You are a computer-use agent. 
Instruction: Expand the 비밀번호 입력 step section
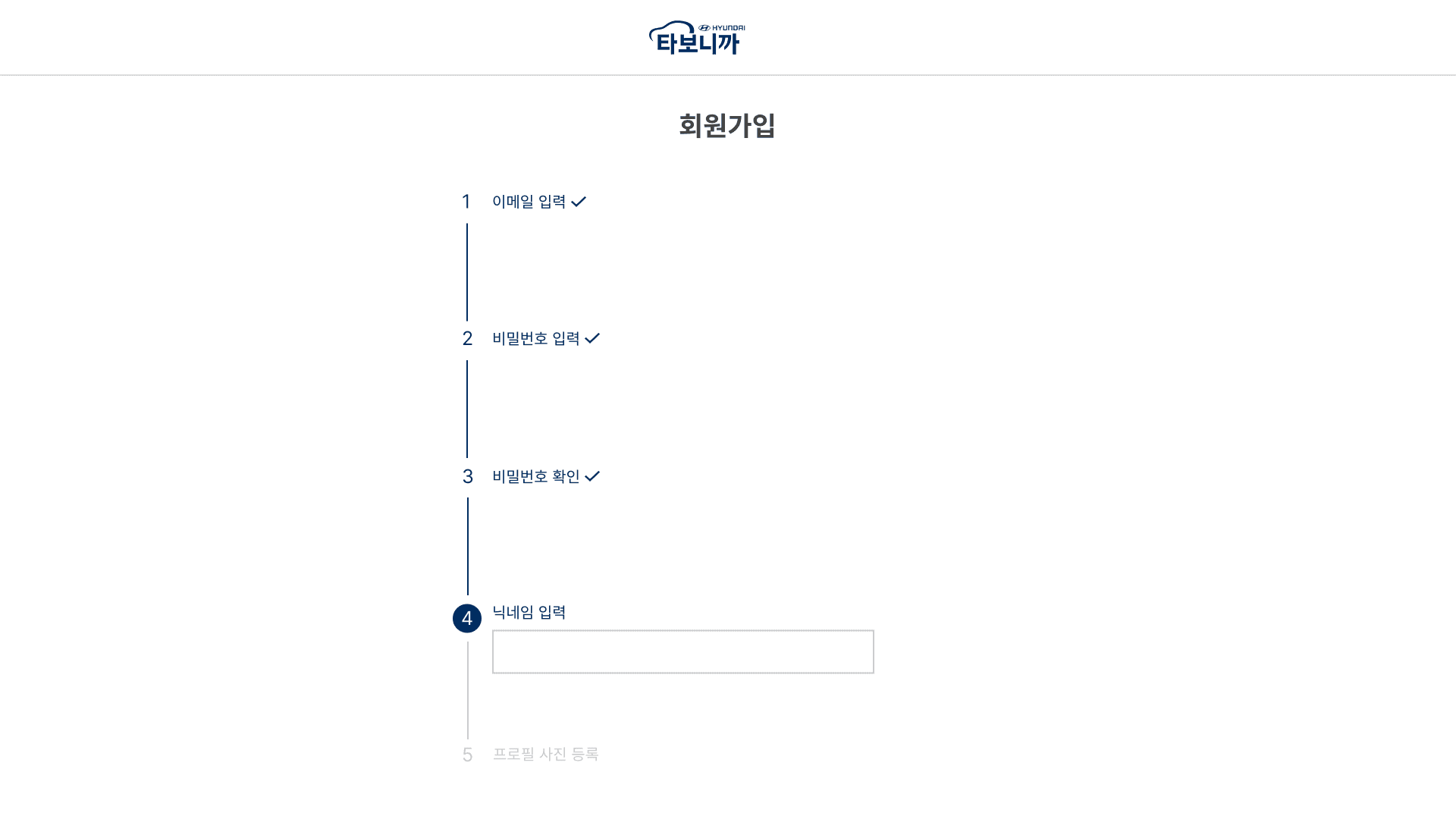tap(536, 338)
